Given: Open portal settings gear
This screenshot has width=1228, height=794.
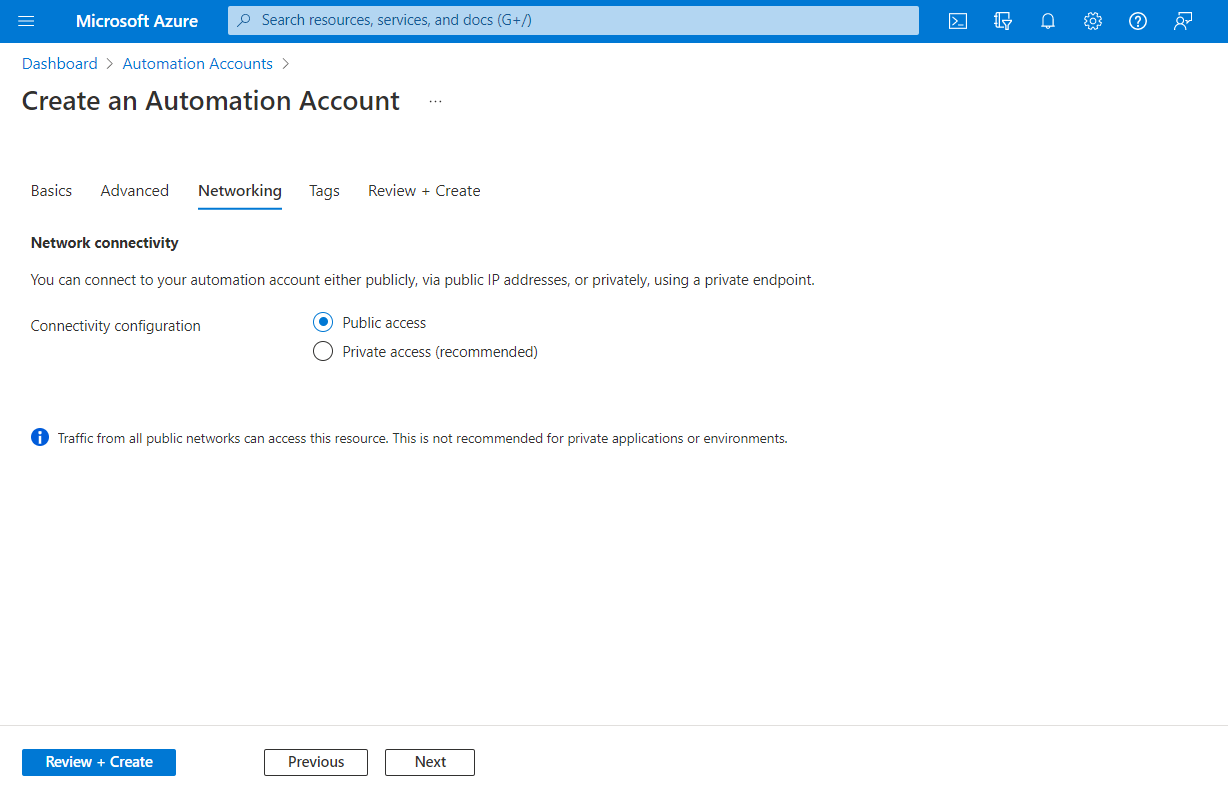Looking at the screenshot, I should point(1092,21).
